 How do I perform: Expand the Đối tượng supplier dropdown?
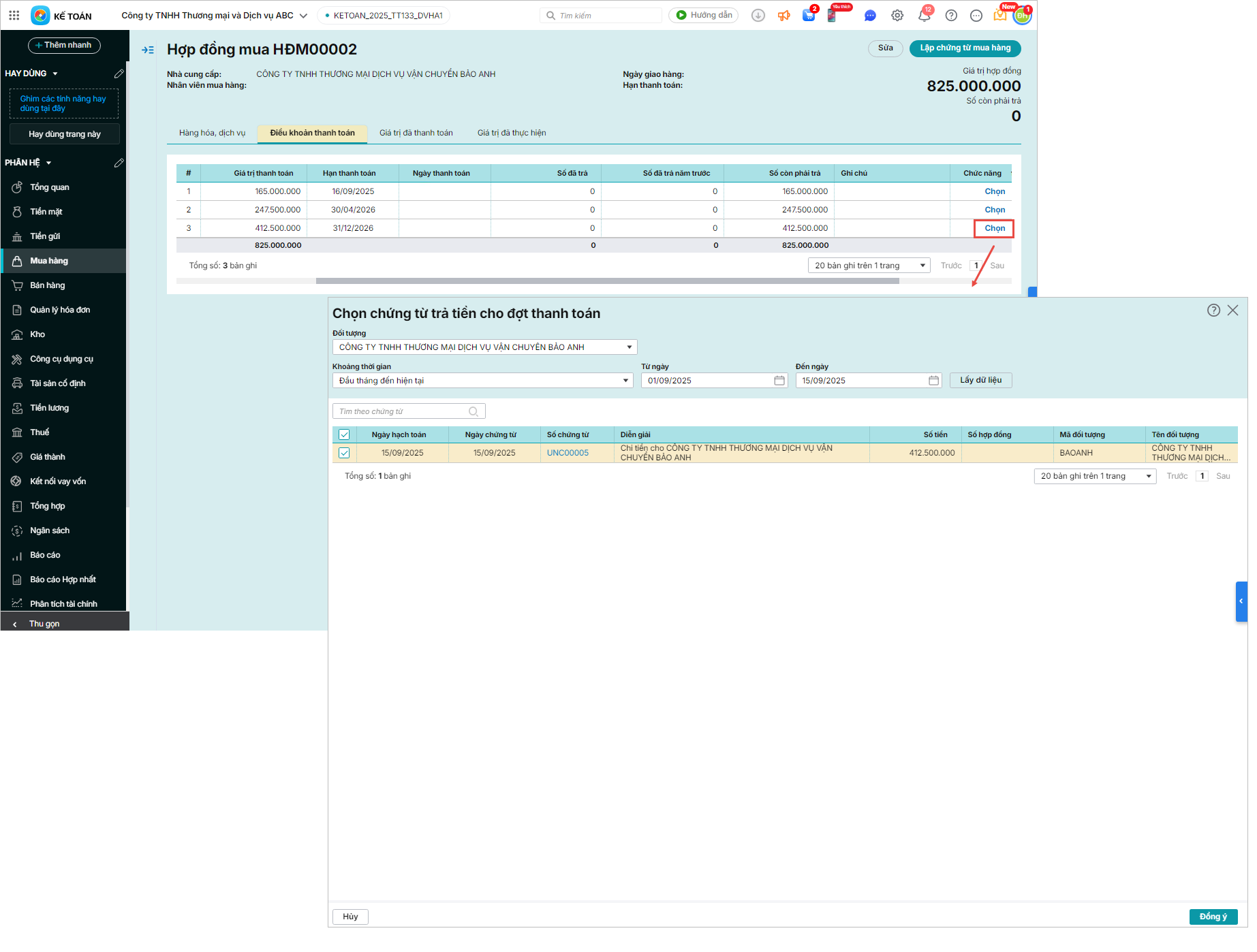click(x=629, y=347)
